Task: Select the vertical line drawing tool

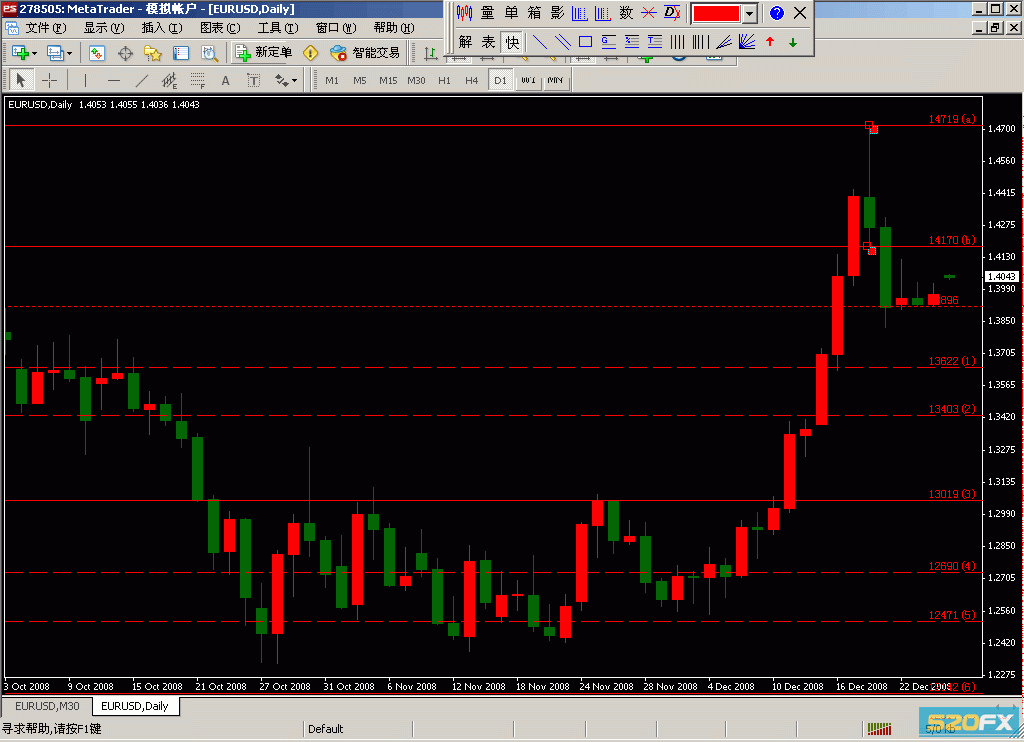Action: (x=85, y=80)
